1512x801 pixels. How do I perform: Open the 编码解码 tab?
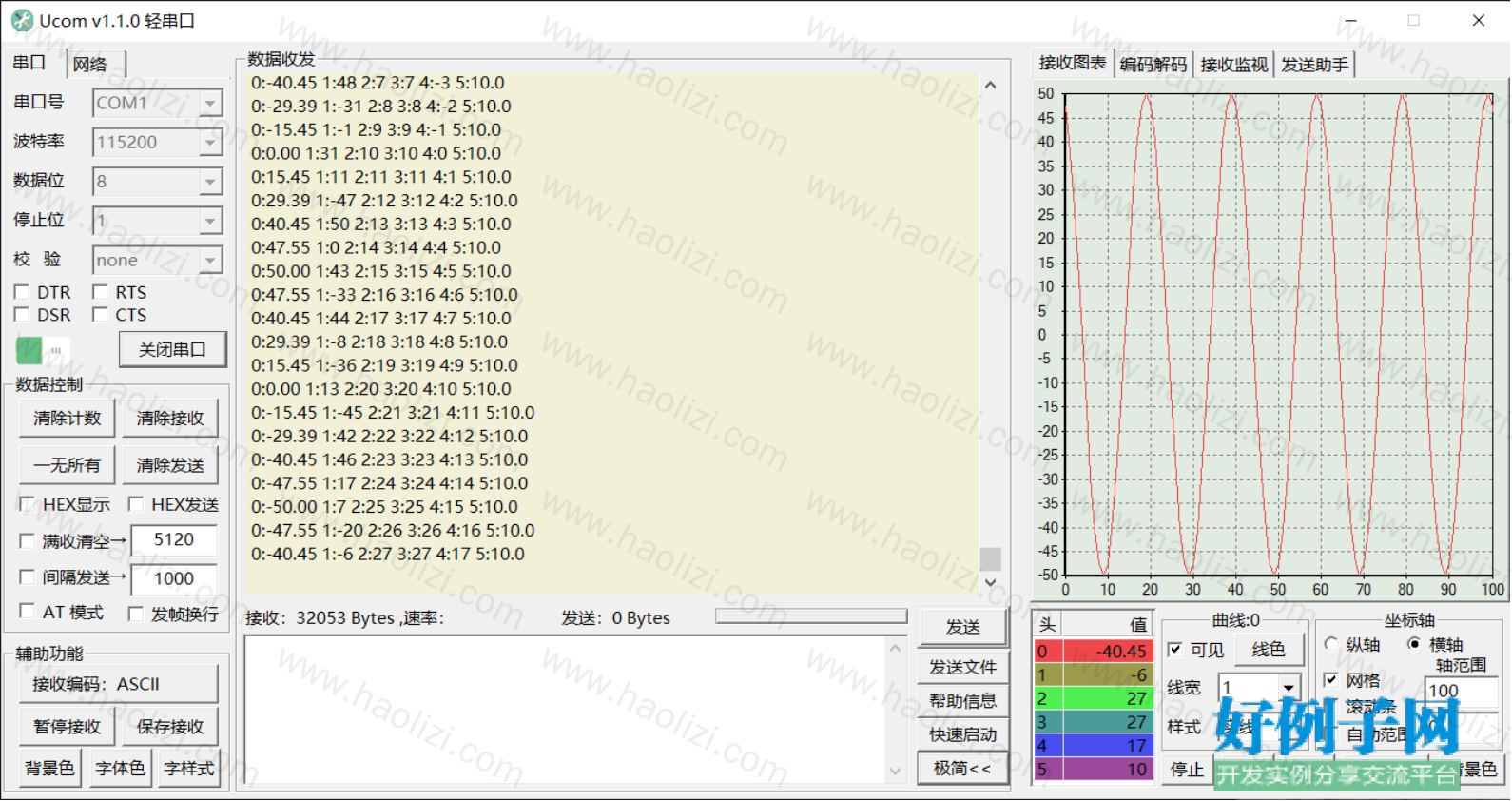[x=1153, y=65]
